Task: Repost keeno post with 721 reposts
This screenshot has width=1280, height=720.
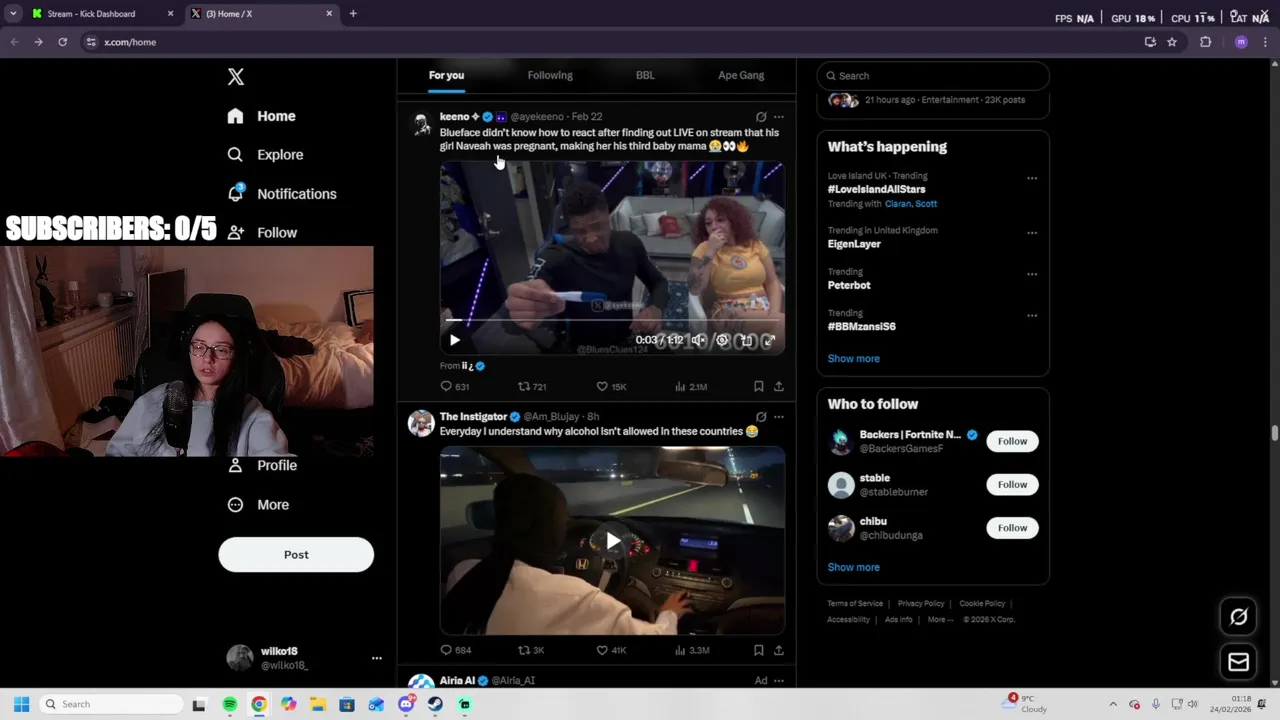Action: pos(532,386)
